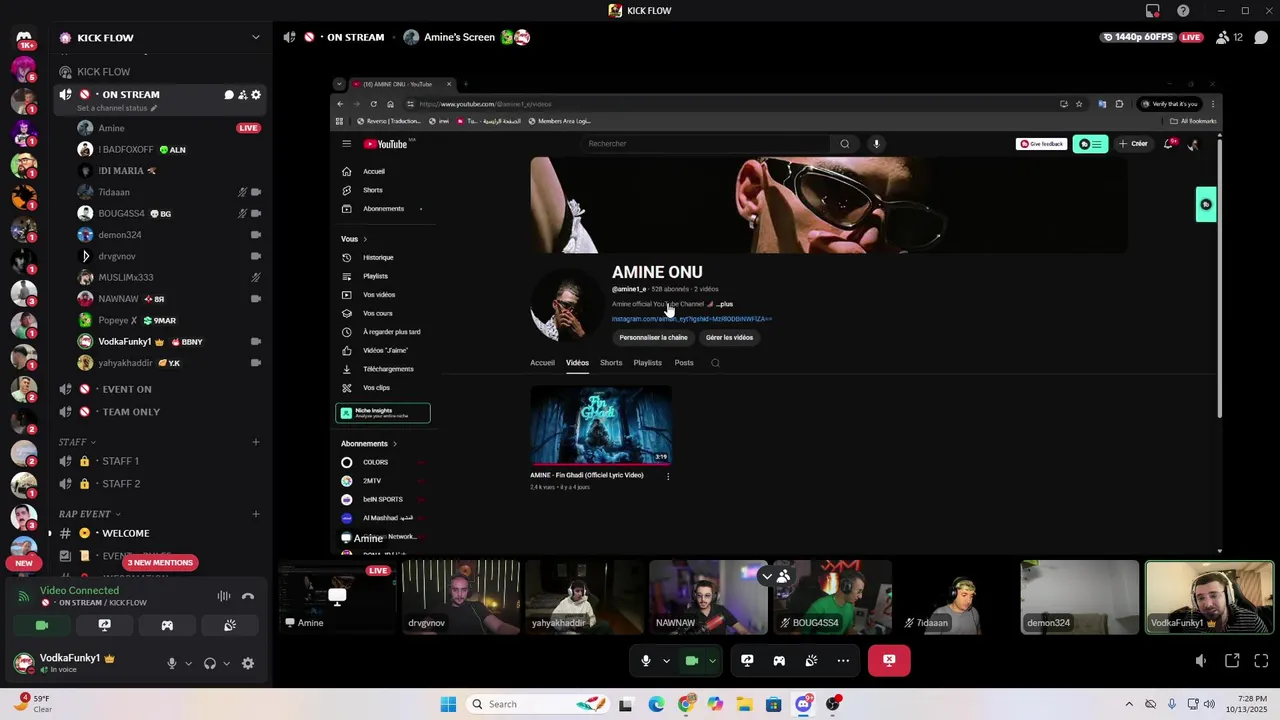Screen dimensions: 1280x720
Task: Toggle camera in Video Connected panel
Action: (x=42, y=625)
